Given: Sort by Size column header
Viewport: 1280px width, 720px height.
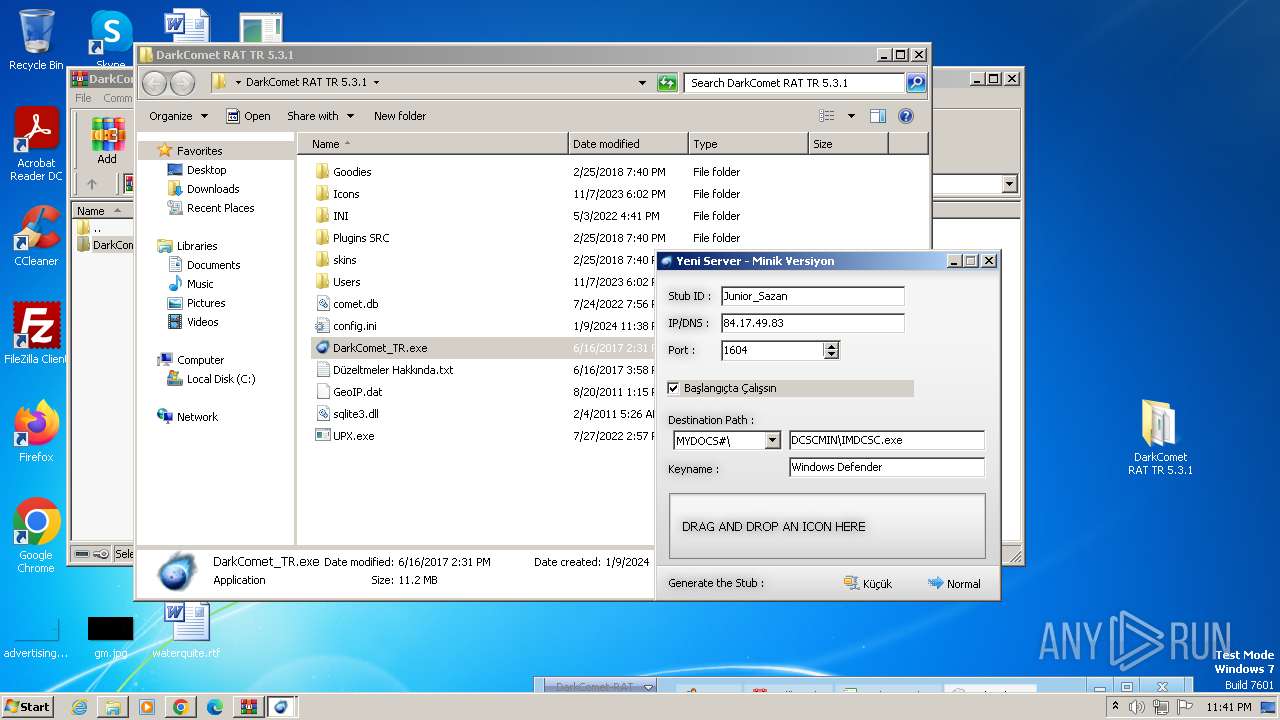Looking at the screenshot, I should (x=848, y=144).
